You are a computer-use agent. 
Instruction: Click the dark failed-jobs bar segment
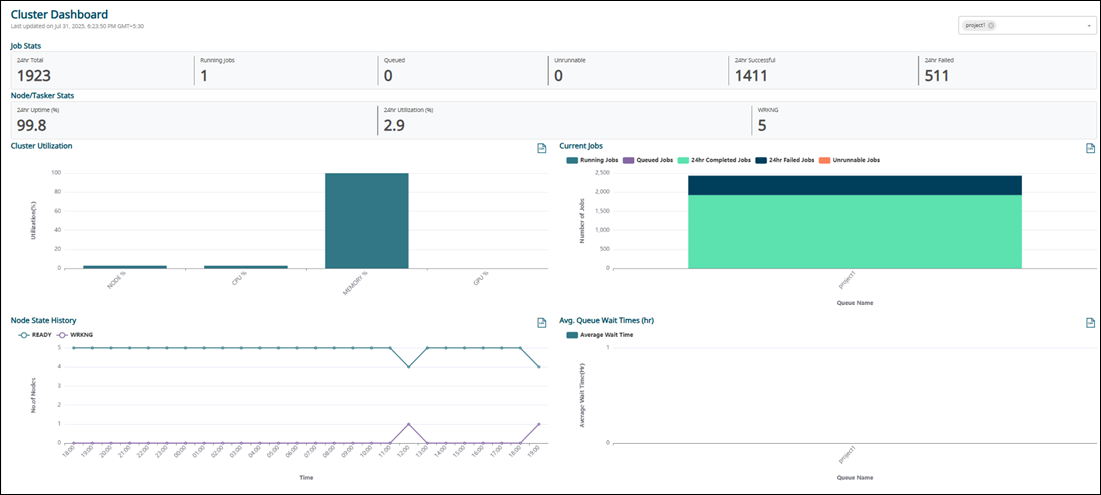[x=854, y=185]
